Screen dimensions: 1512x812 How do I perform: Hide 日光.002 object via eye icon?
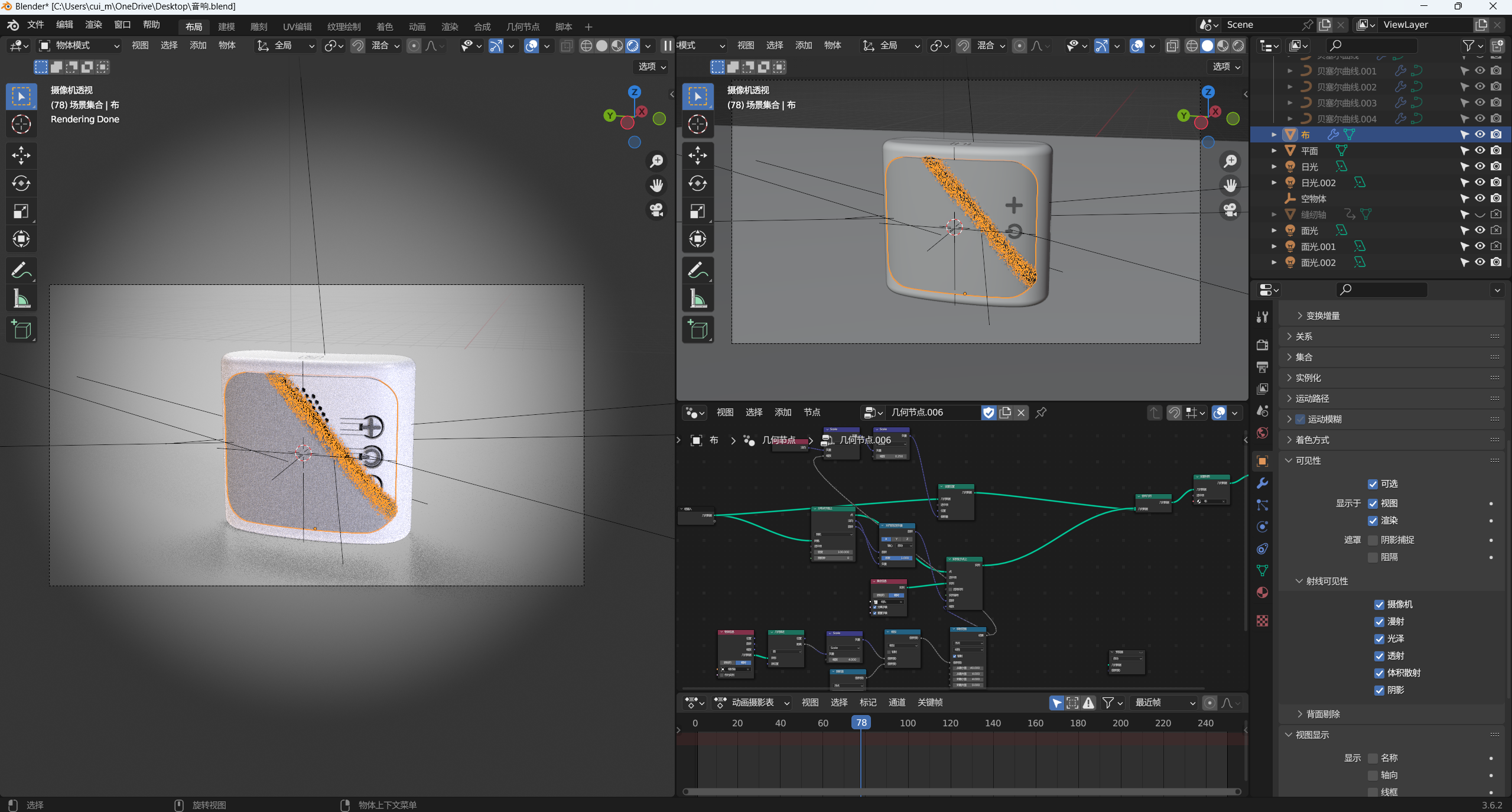tap(1480, 183)
